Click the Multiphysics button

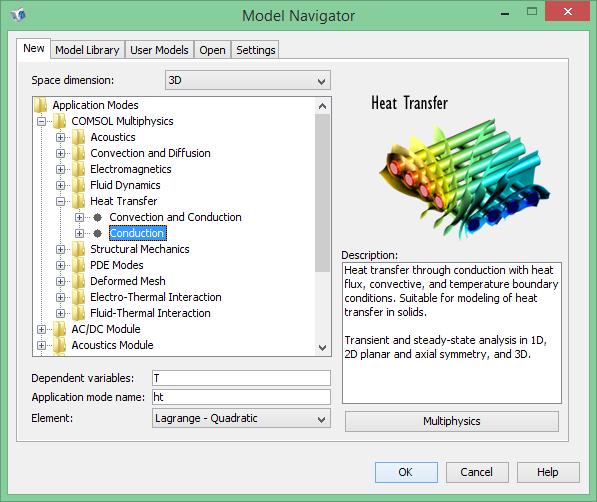[452, 421]
